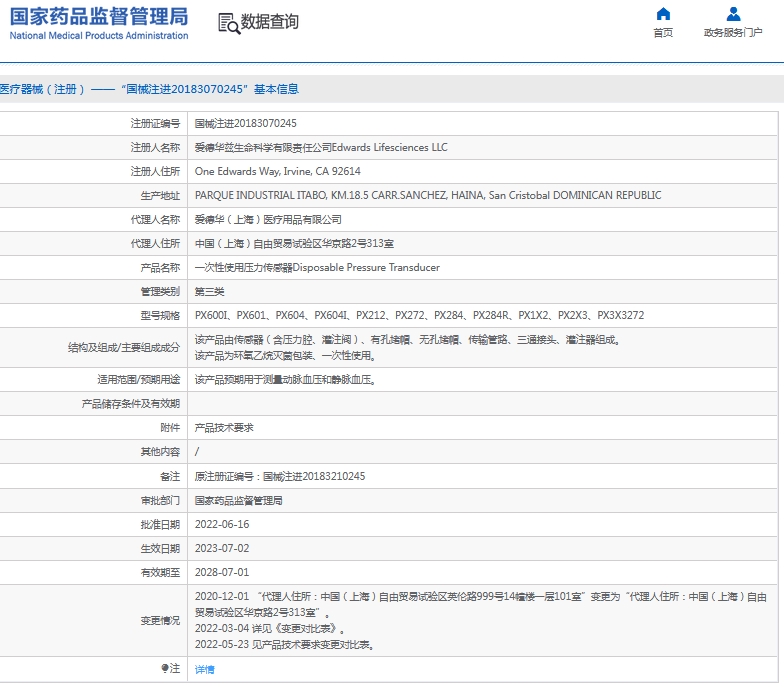Click the 代理人住所 row label
Viewport: 784px width, 687px height.
coord(155,244)
